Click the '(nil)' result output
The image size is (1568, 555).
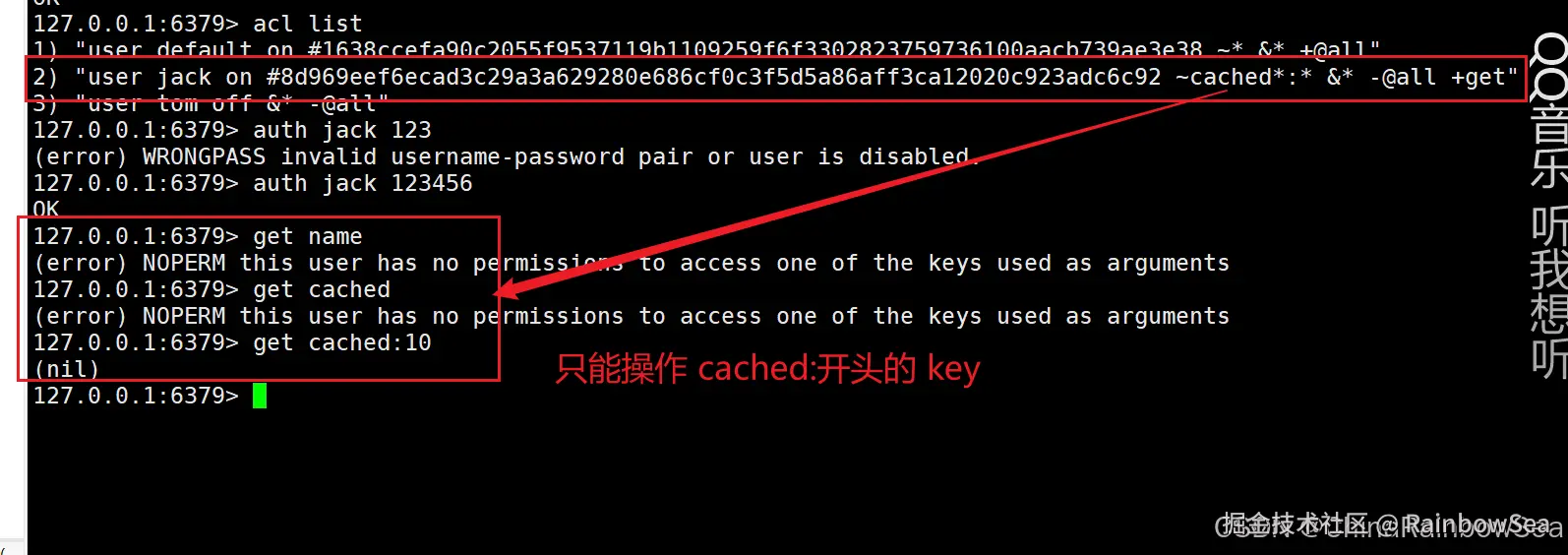66,369
